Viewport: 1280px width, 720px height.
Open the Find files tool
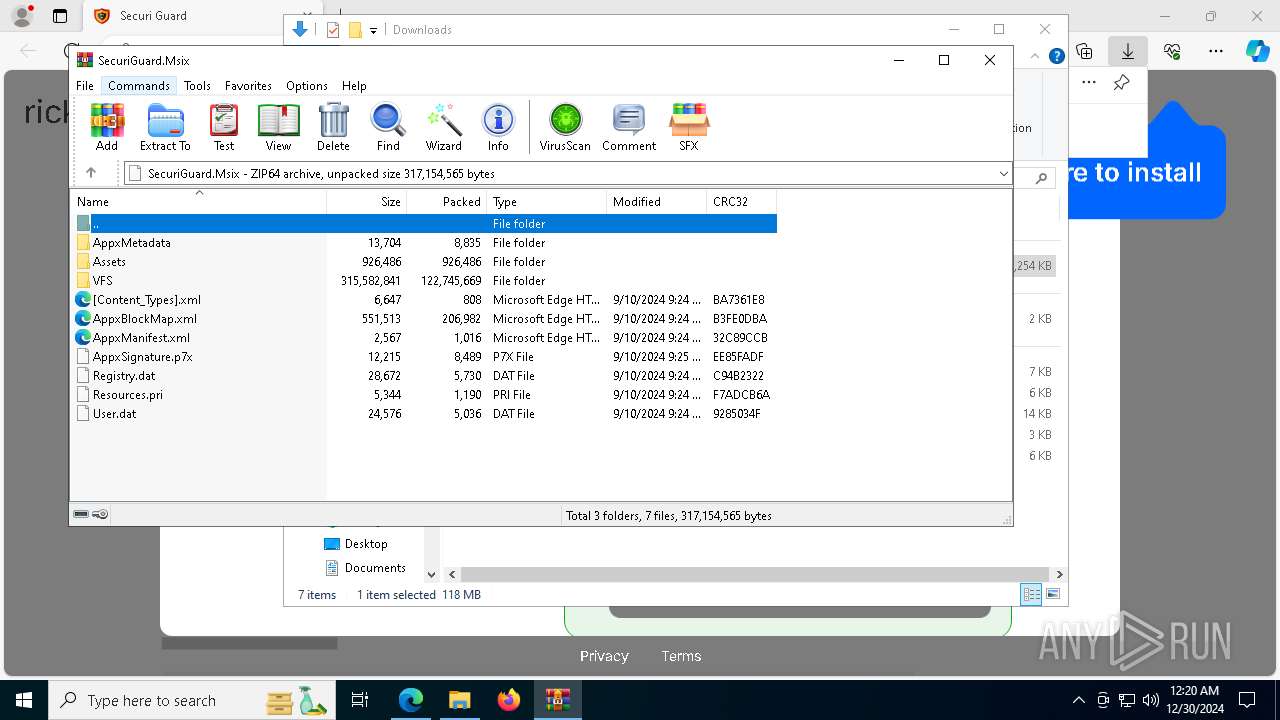click(x=388, y=127)
